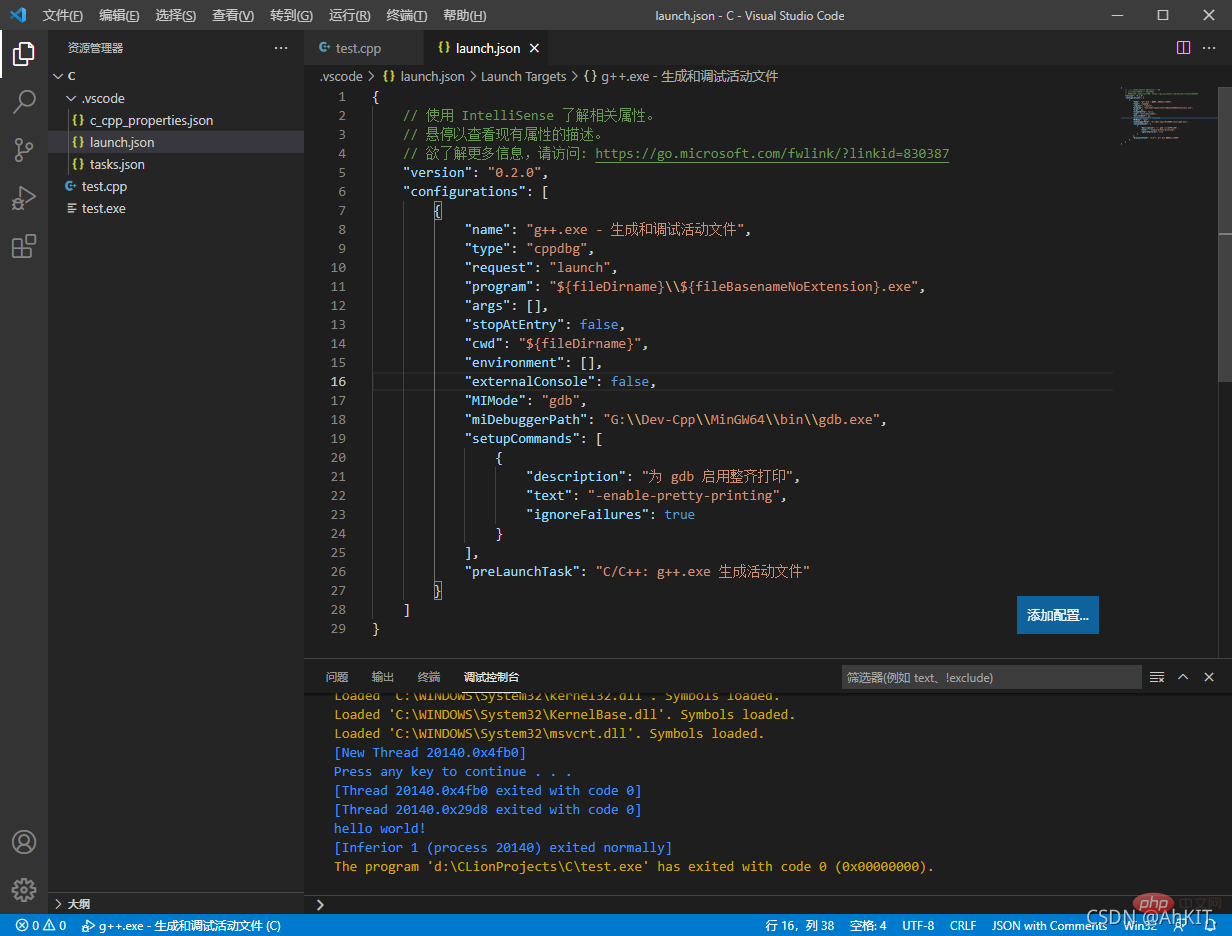Click the 添加配置... button
The width and height of the screenshot is (1232, 936).
click(1057, 615)
